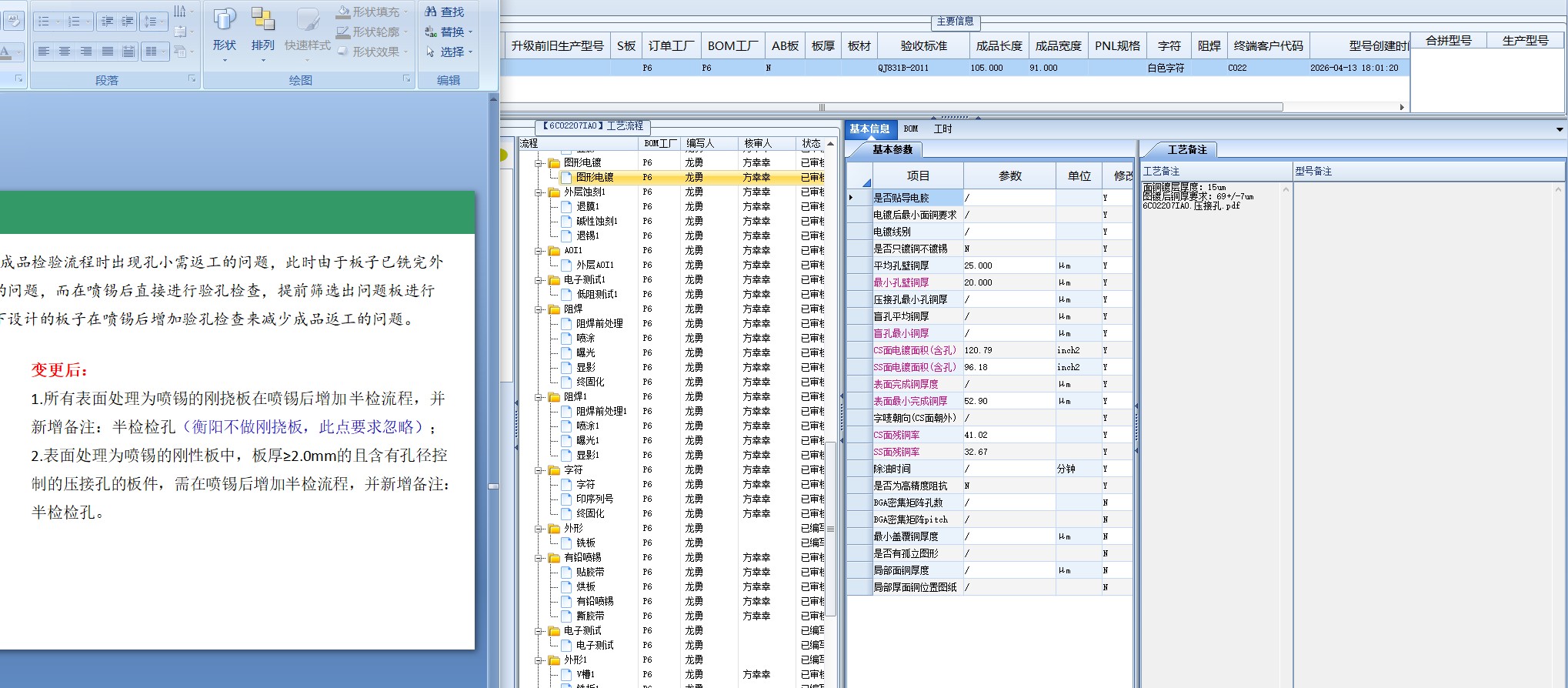Viewport: 1568px width, 688px height.
Task: Select the 碱性蚀刻1 process step
Action: 597,222
